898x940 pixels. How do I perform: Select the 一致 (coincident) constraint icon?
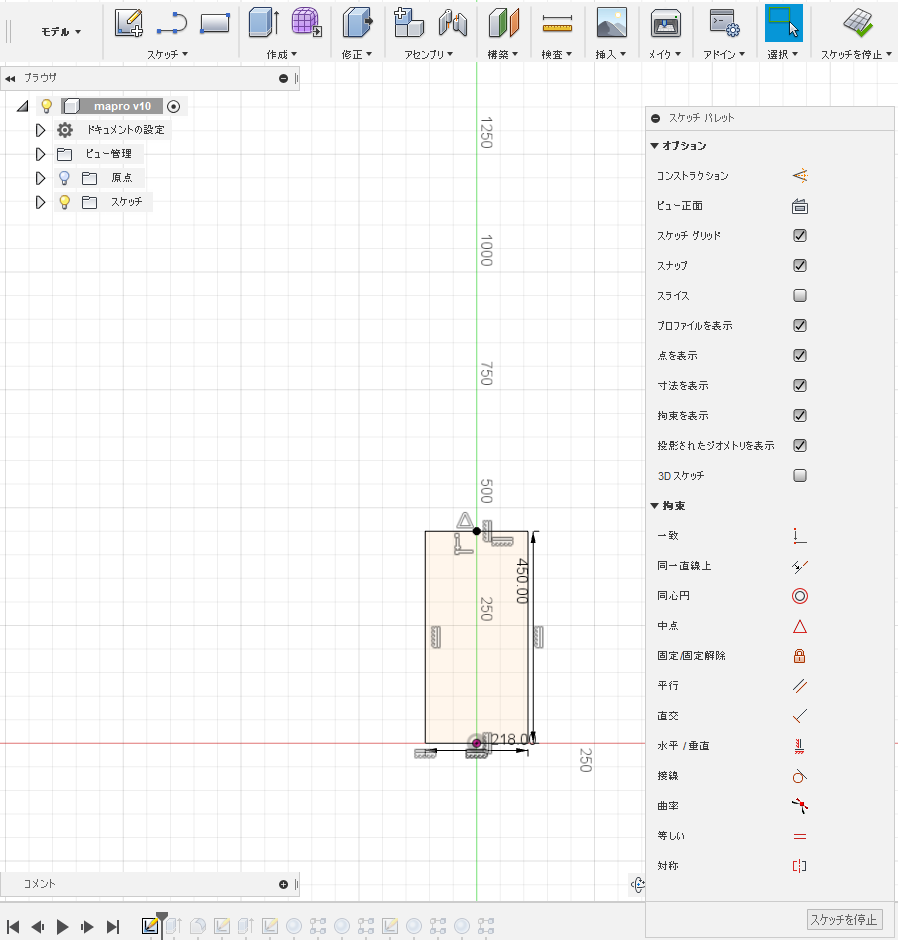click(797, 535)
